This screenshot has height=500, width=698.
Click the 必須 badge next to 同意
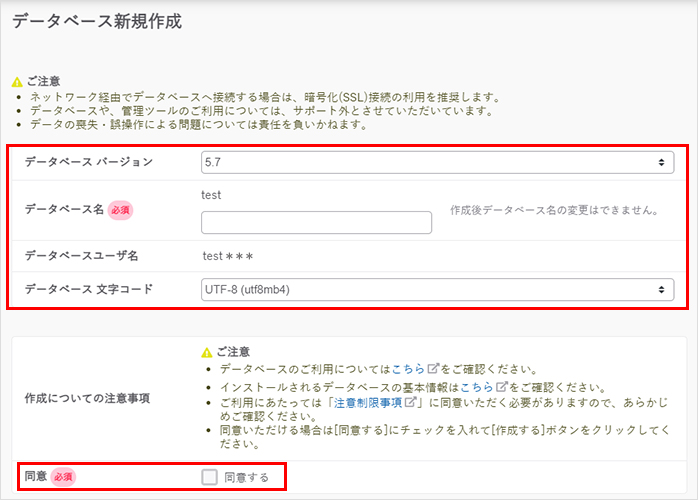[64, 477]
